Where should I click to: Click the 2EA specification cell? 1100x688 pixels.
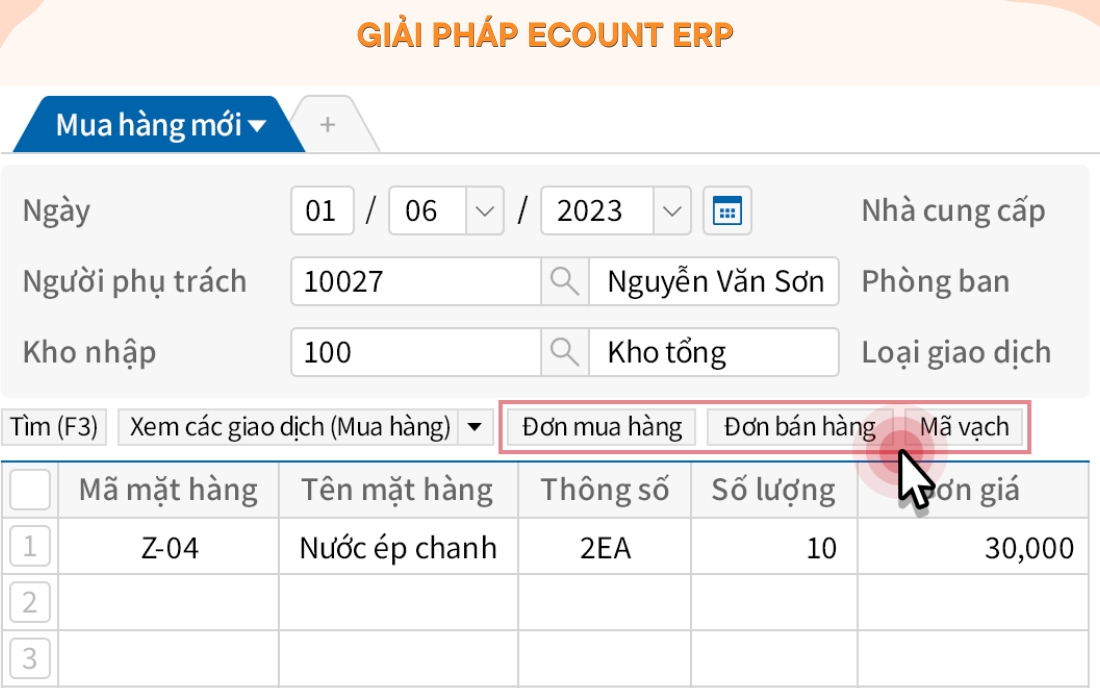(x=605, y=547)
